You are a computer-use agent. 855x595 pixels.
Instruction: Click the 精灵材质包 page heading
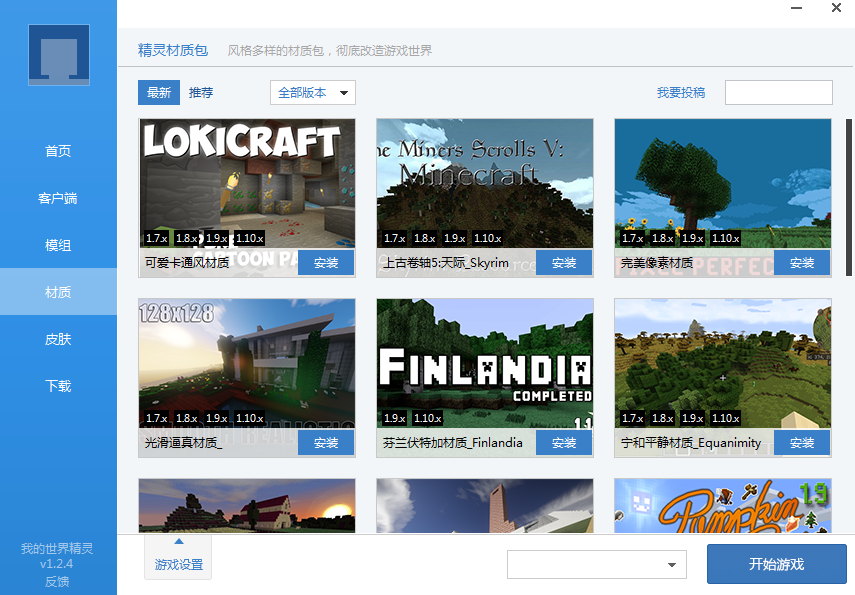point(173,50)
